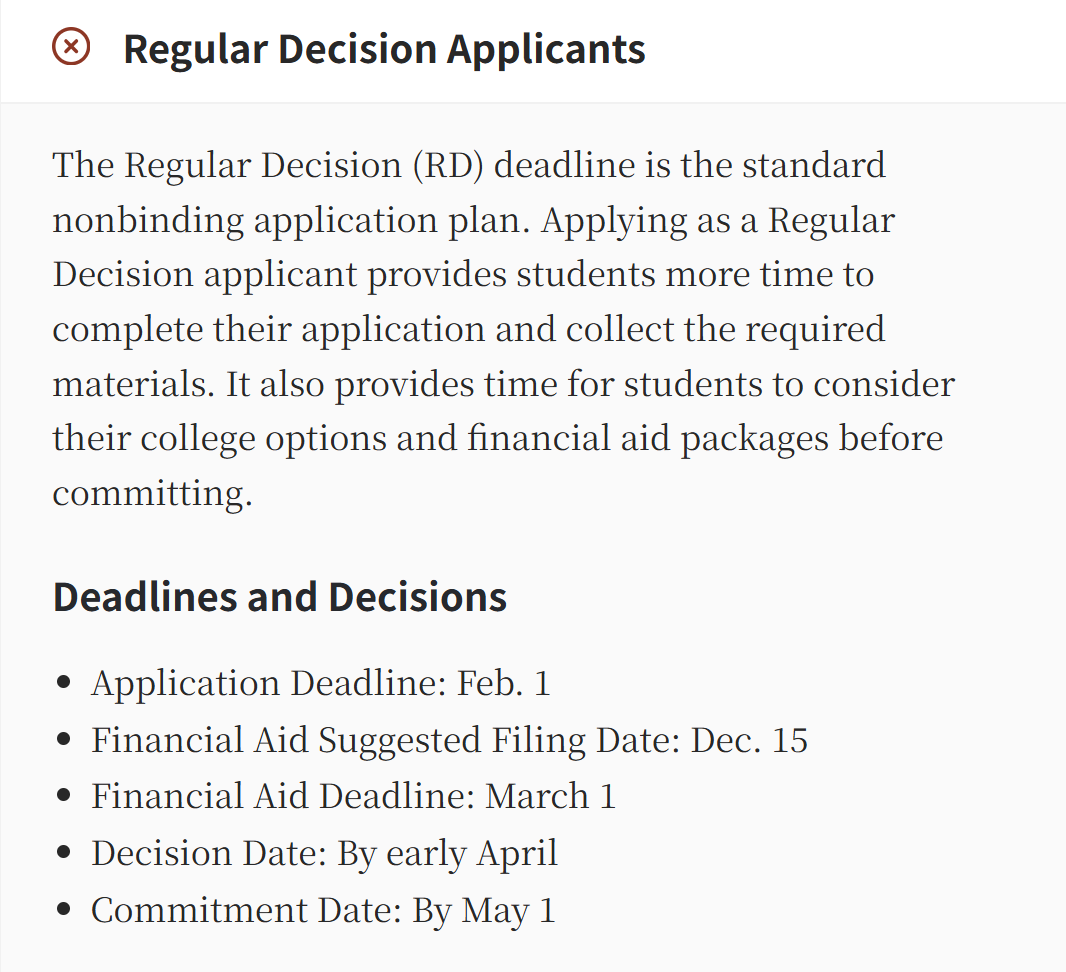Click the Deadlines and Decisions subheading

[280, 597]
